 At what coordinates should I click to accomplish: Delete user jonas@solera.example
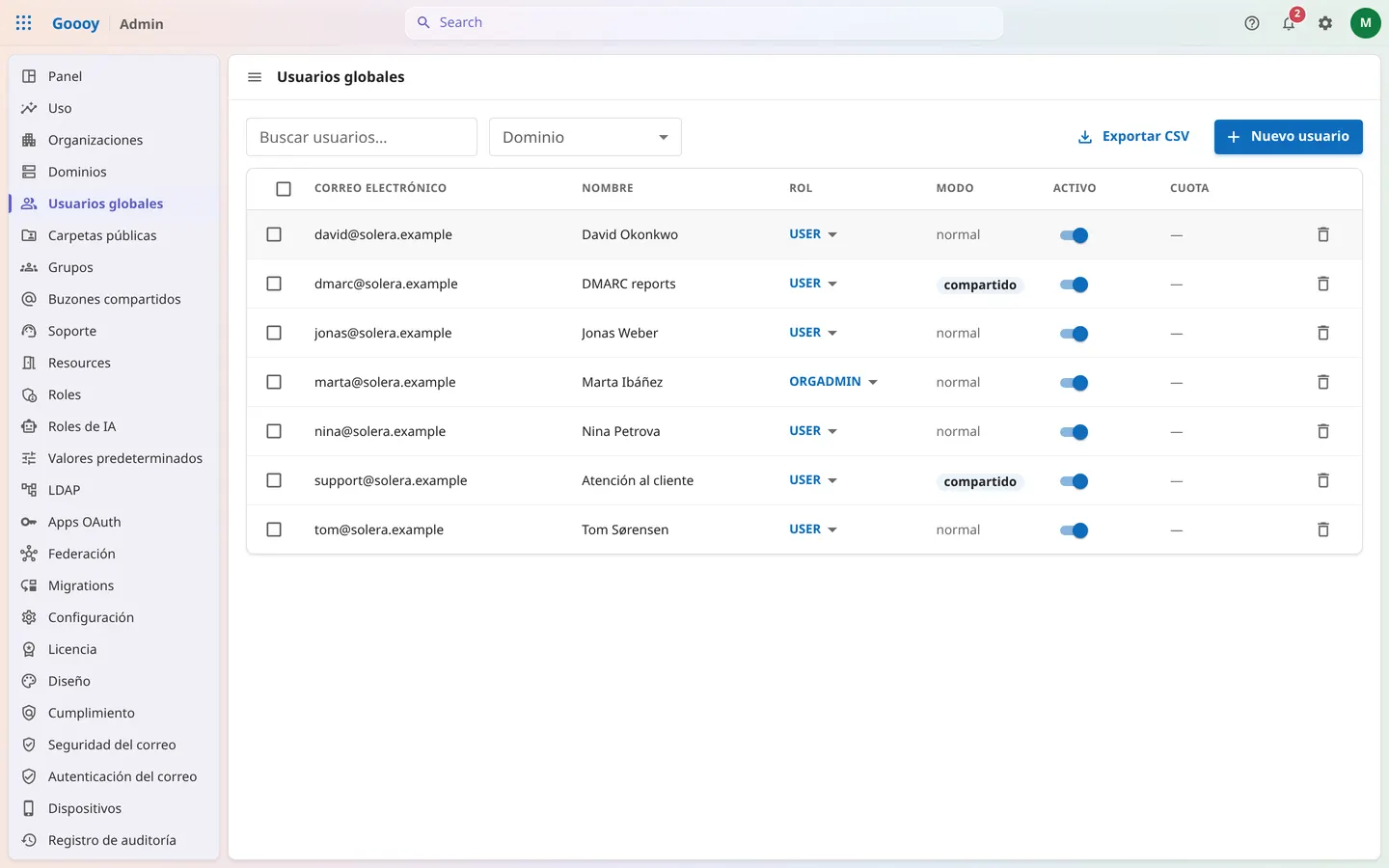[x=1323, y=333]
